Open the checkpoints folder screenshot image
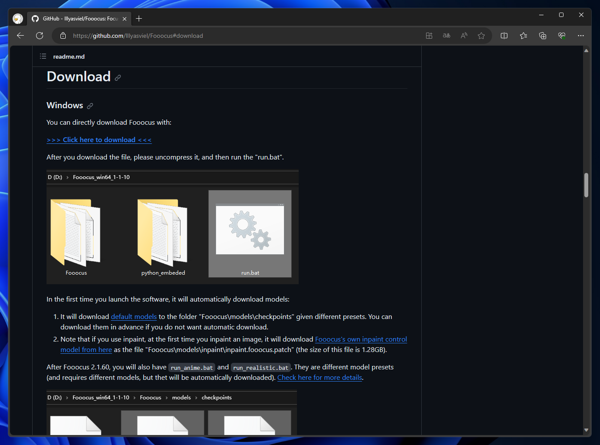Viewport: 600px width, 445px height. coord(171,412)
